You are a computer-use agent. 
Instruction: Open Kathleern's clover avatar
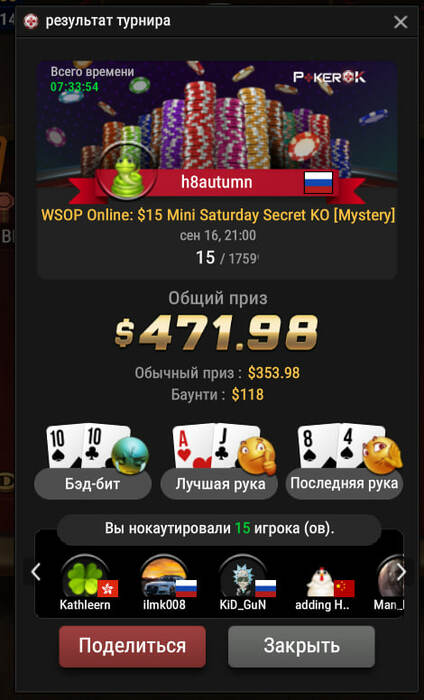tap(85, 578)
